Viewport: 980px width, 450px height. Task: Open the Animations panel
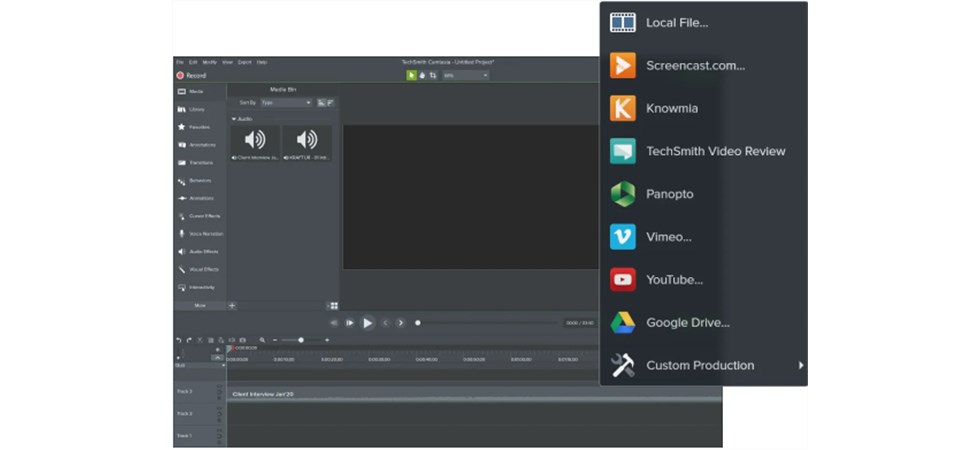click(x=200, y=198)
